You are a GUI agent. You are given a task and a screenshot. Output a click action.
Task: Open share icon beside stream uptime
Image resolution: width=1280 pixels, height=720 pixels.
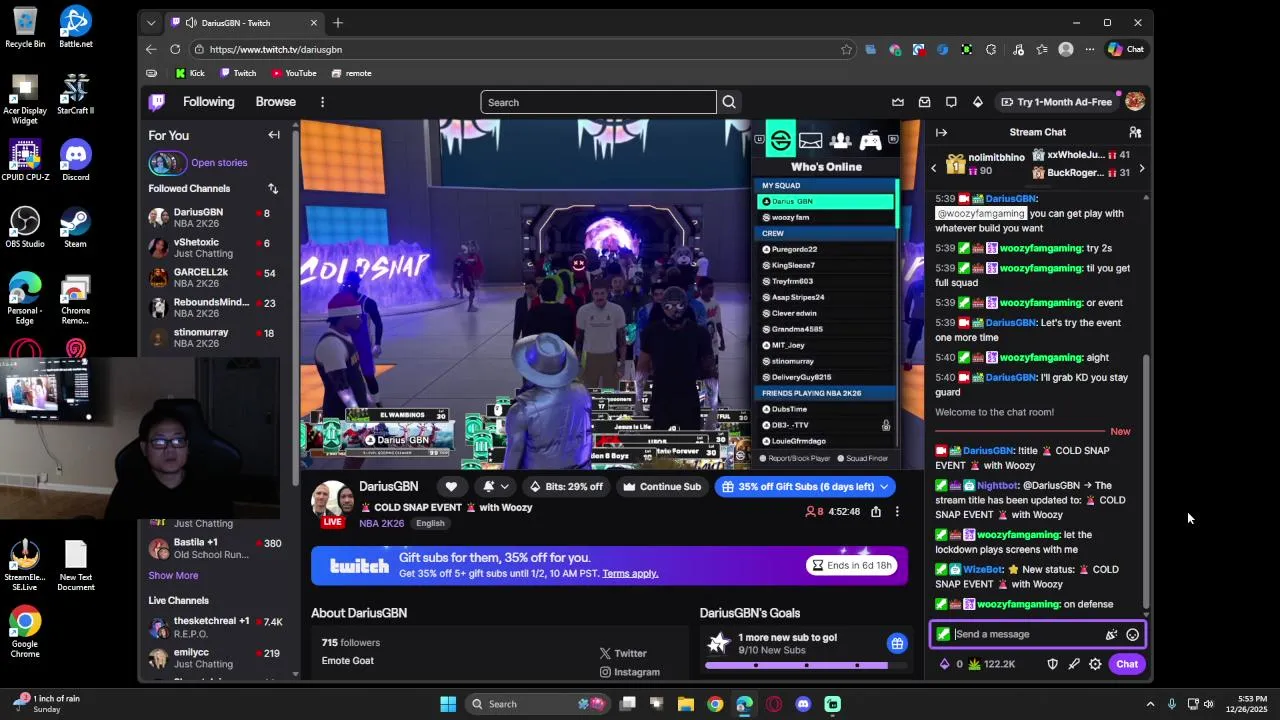coord(876,512)
